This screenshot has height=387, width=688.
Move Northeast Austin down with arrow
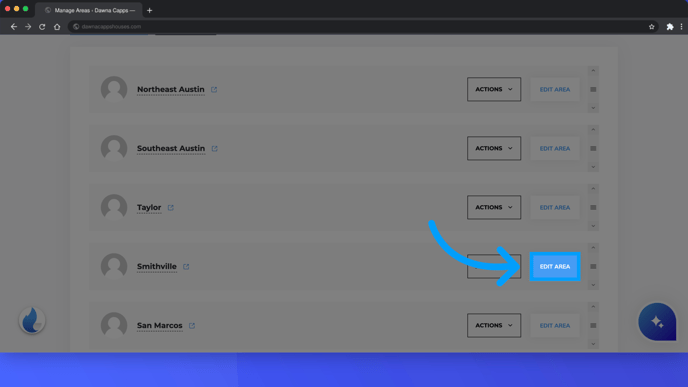click(x=593, y=108)
